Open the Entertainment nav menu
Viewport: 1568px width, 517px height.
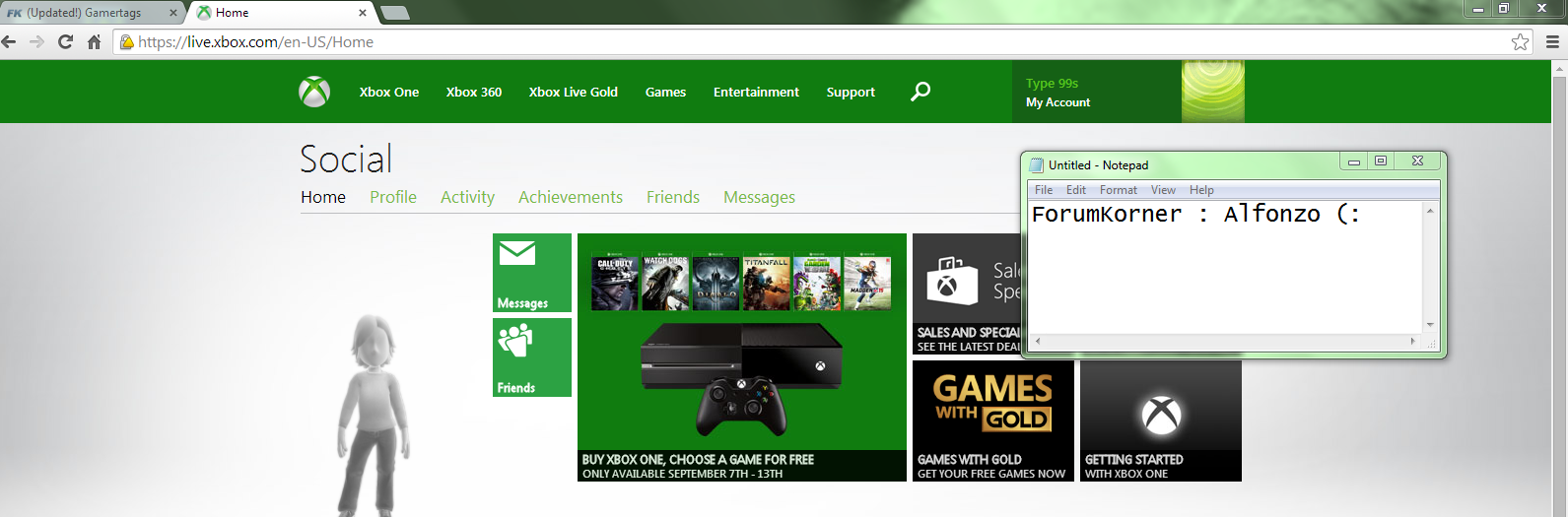click(756, 92)
